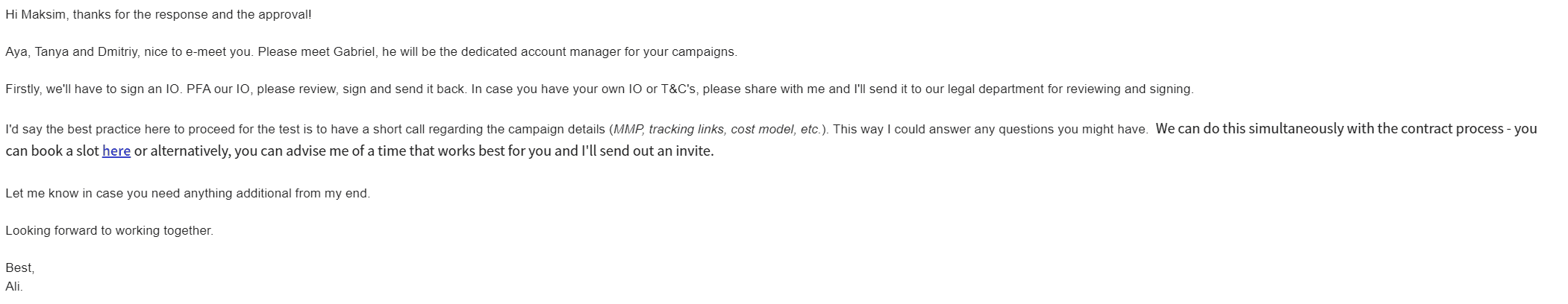Click the text 'can book a slot'
Viewport: 1568px width, 304px height.
point(52,151)
